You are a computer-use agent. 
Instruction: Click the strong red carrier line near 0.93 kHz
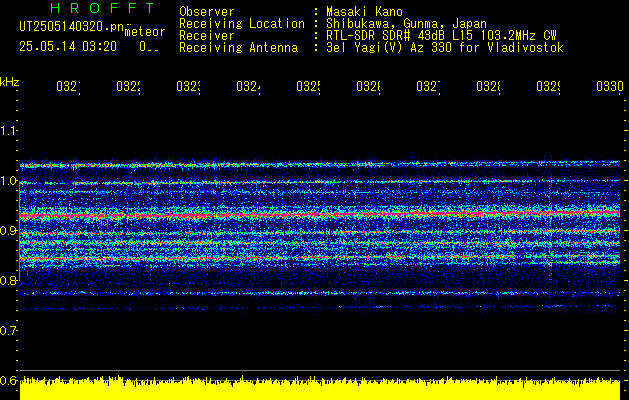(x=320, y=214)
